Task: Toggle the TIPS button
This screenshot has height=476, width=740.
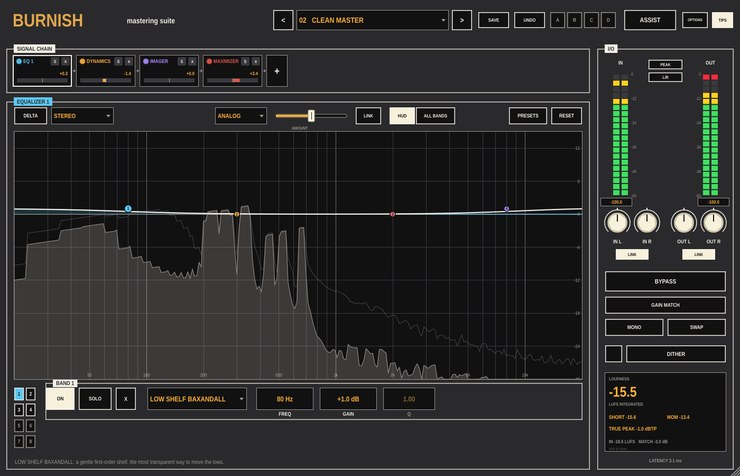Action: click(x=723, y=20)
